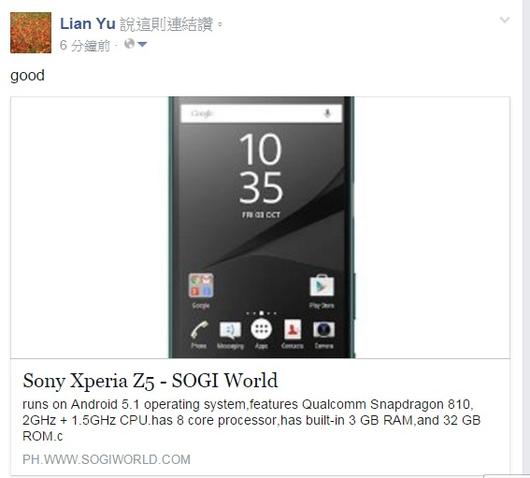
Task: Click the Google search bar in phone image
Action: tap(261, 114)
